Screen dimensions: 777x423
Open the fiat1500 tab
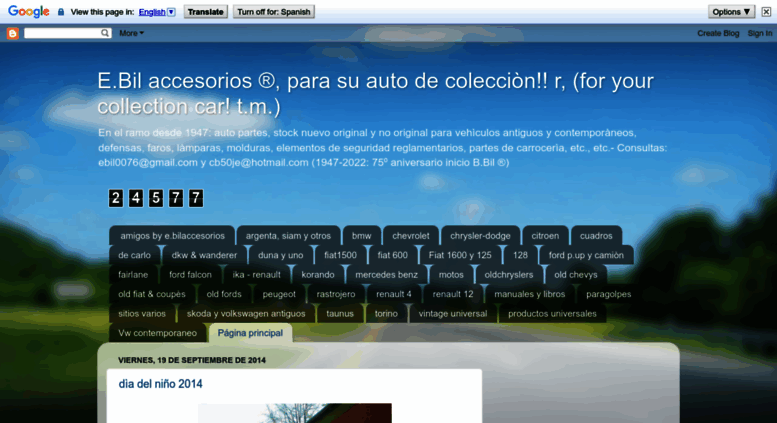coord(340,255)
